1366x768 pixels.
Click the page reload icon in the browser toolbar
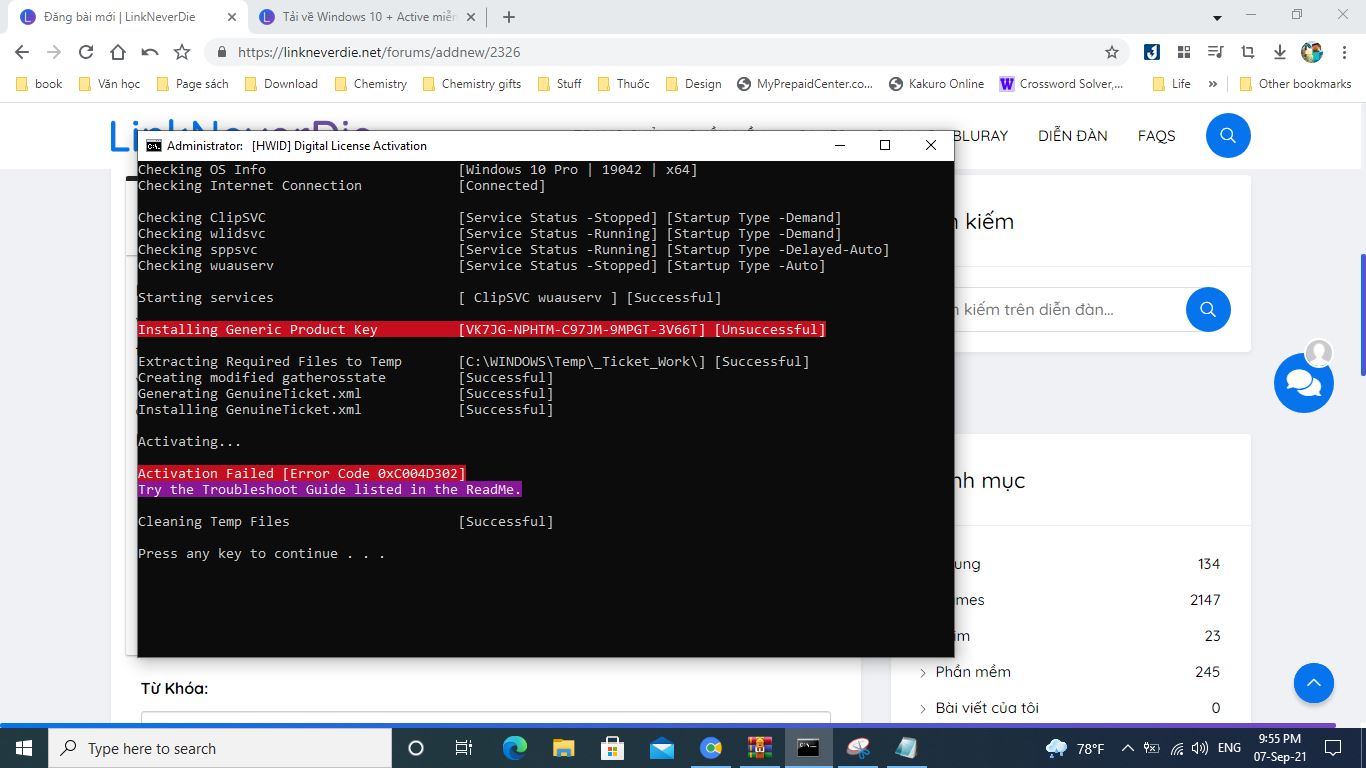click(x=85, y=51)
